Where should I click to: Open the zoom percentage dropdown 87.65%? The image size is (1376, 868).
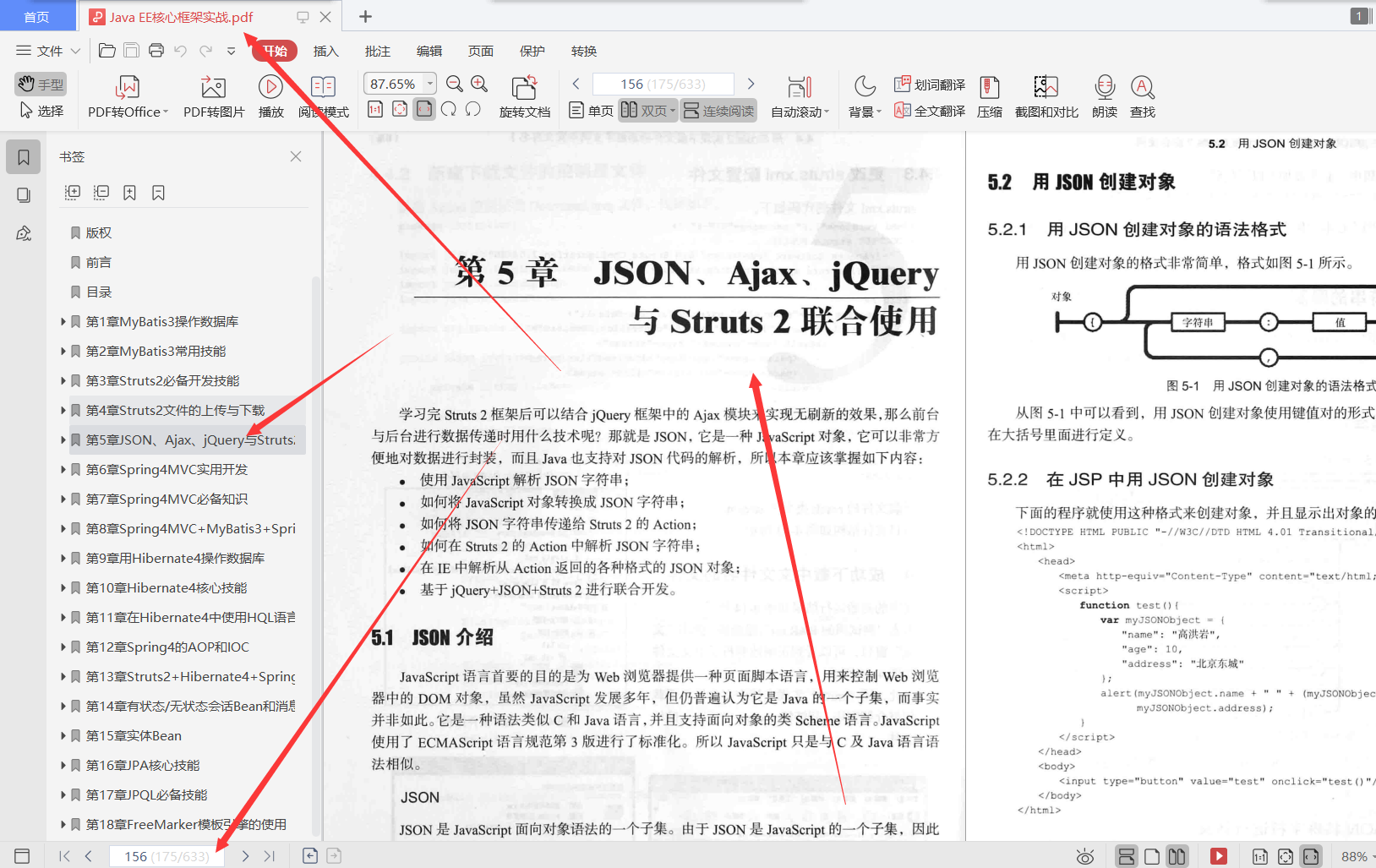pos(430,84)
